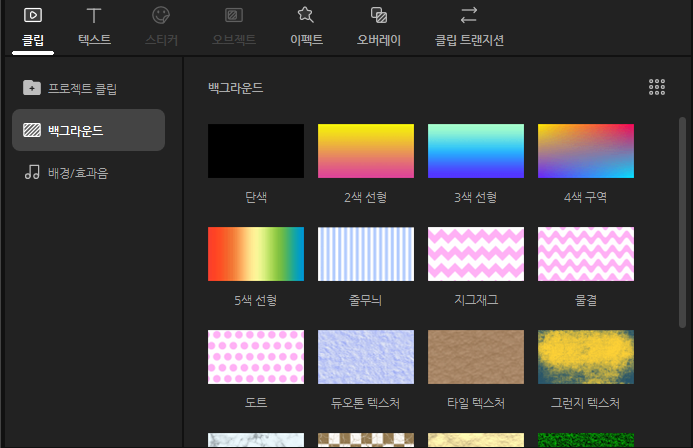Choose the 도트 polka dot background
This screenshot has width=693, height=448.
pyautogui.click(x=255, y=357)
